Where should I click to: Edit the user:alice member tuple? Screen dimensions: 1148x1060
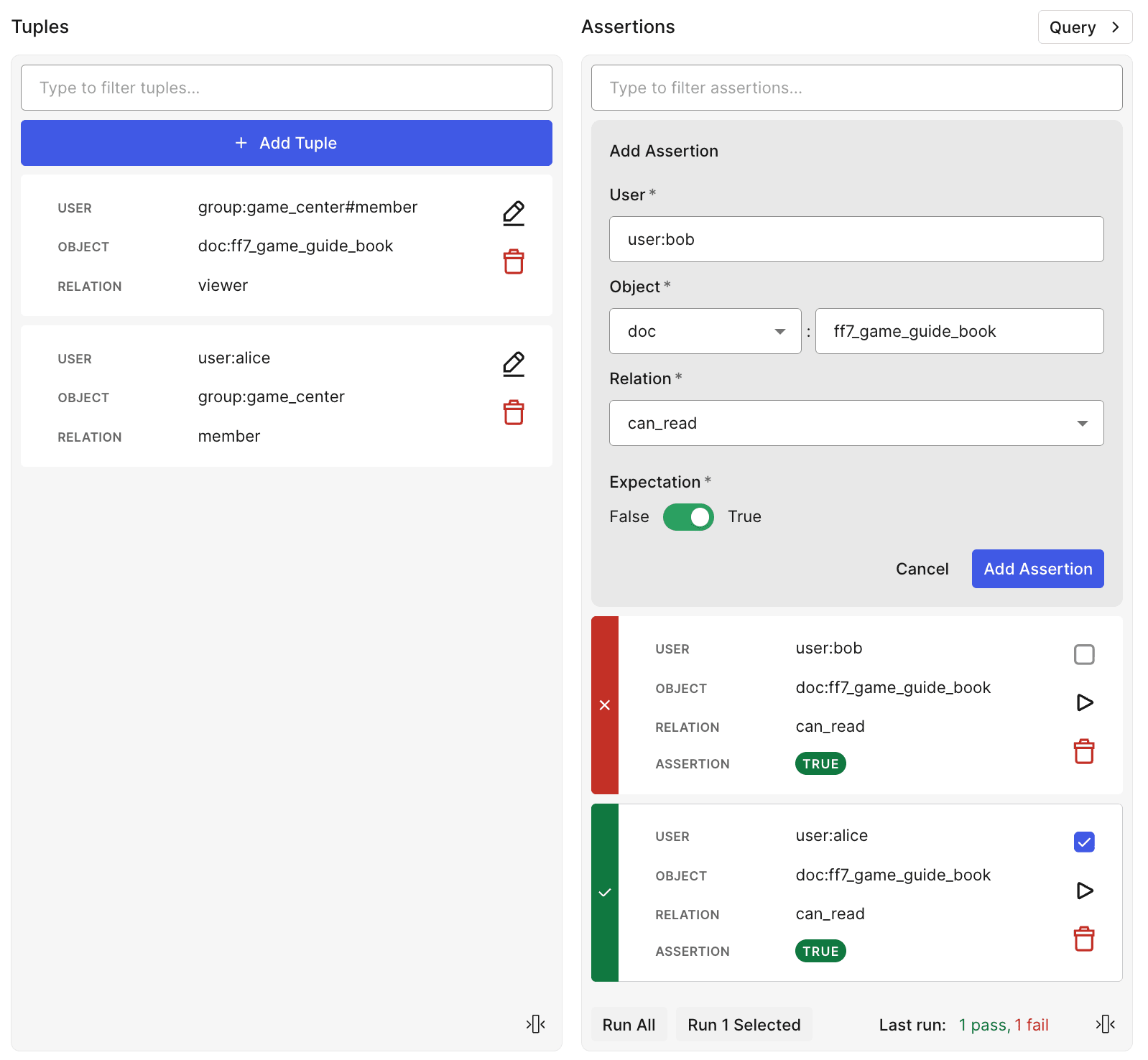[513, 364]
